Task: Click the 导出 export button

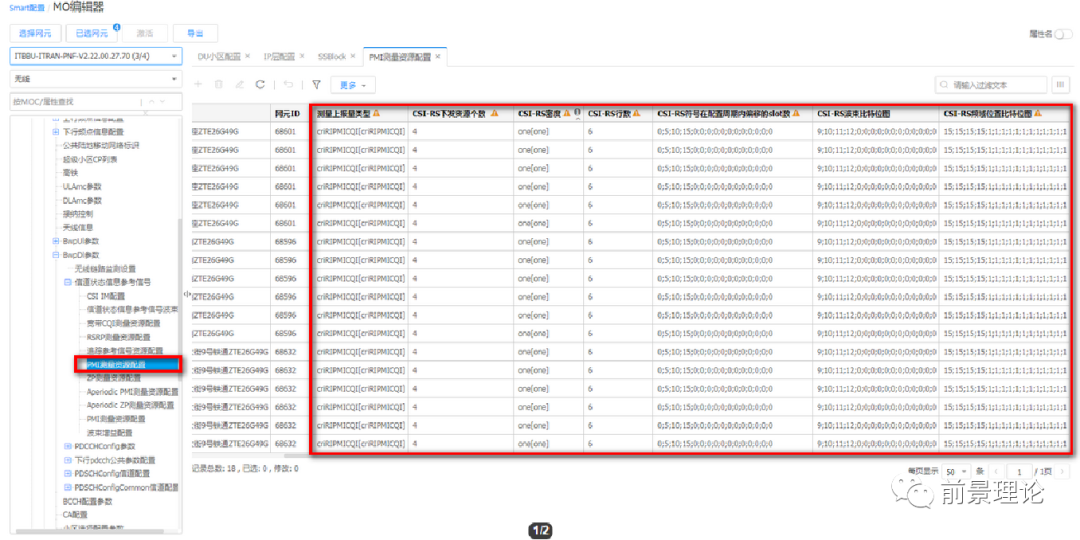Action: click(195, 33)
